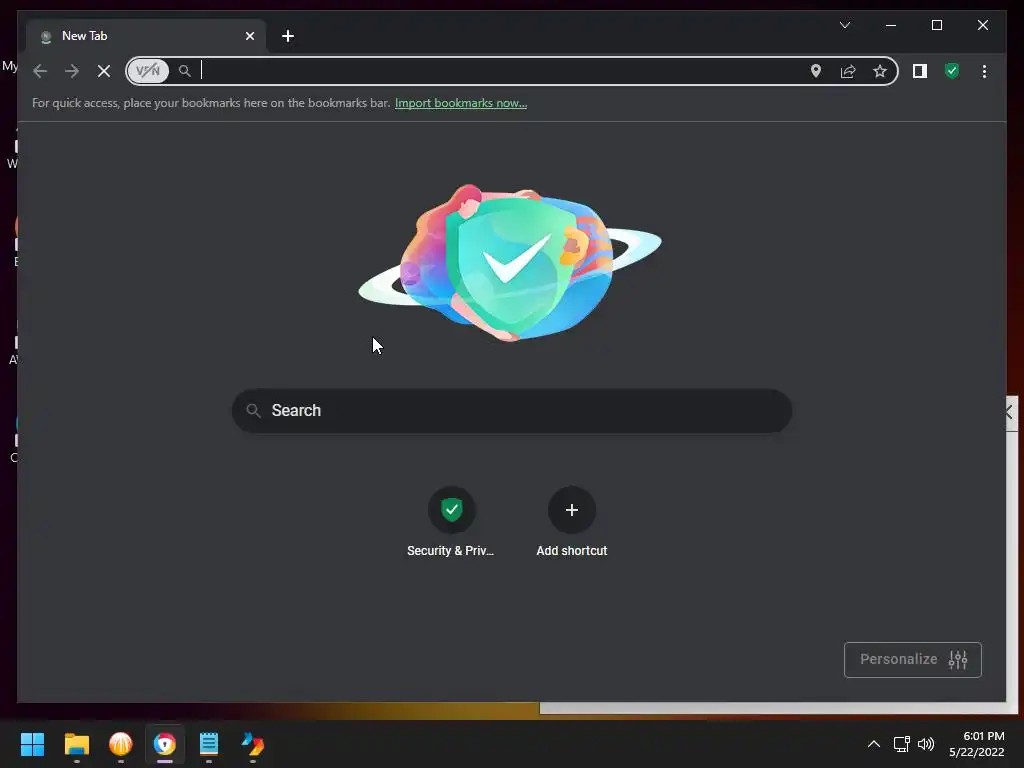1024x768 pixels.
Task: Click the search magnifier icon in address bar
Action: tap(185, 71)
